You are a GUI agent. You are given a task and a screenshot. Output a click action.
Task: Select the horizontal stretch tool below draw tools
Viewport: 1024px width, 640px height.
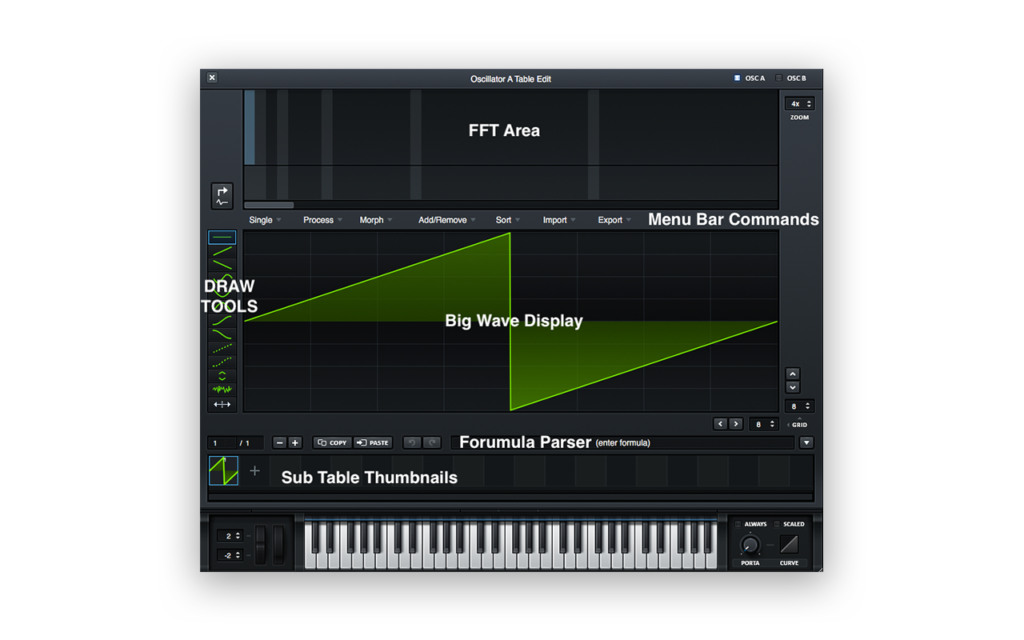(x=222, y=402)
